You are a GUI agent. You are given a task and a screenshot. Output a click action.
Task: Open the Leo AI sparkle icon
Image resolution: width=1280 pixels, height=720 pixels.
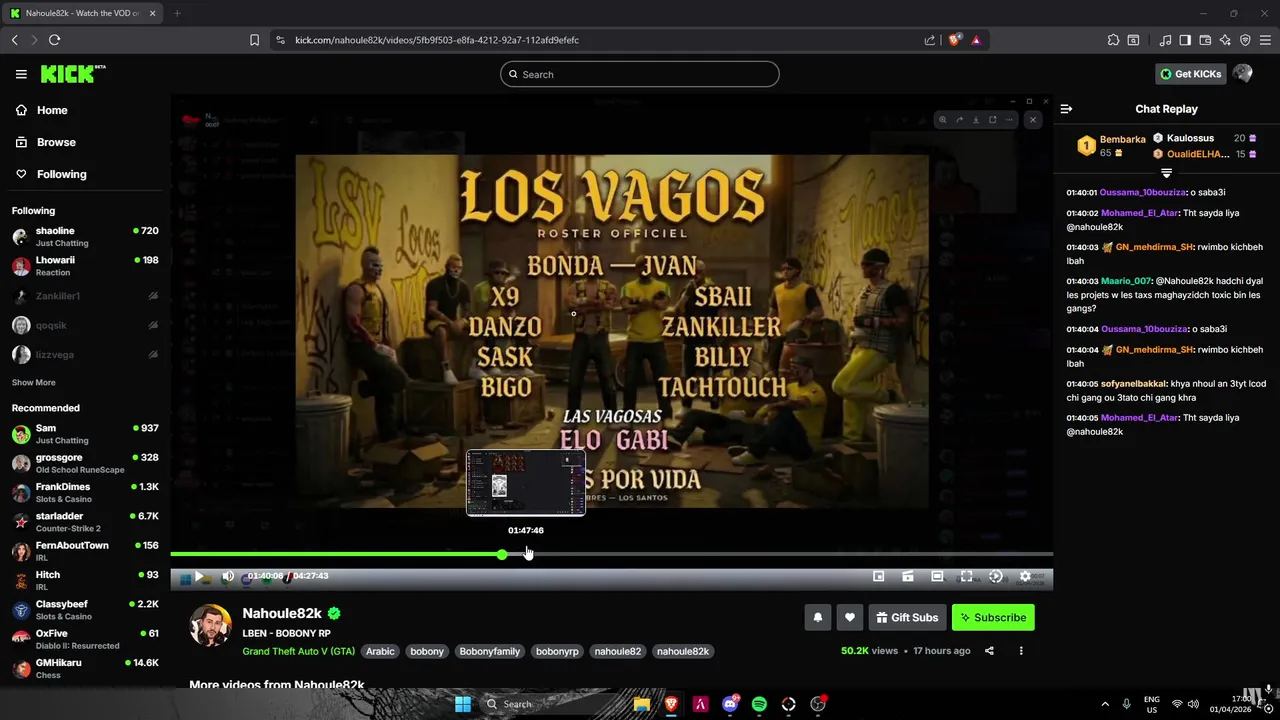[x=1225, y=40]
